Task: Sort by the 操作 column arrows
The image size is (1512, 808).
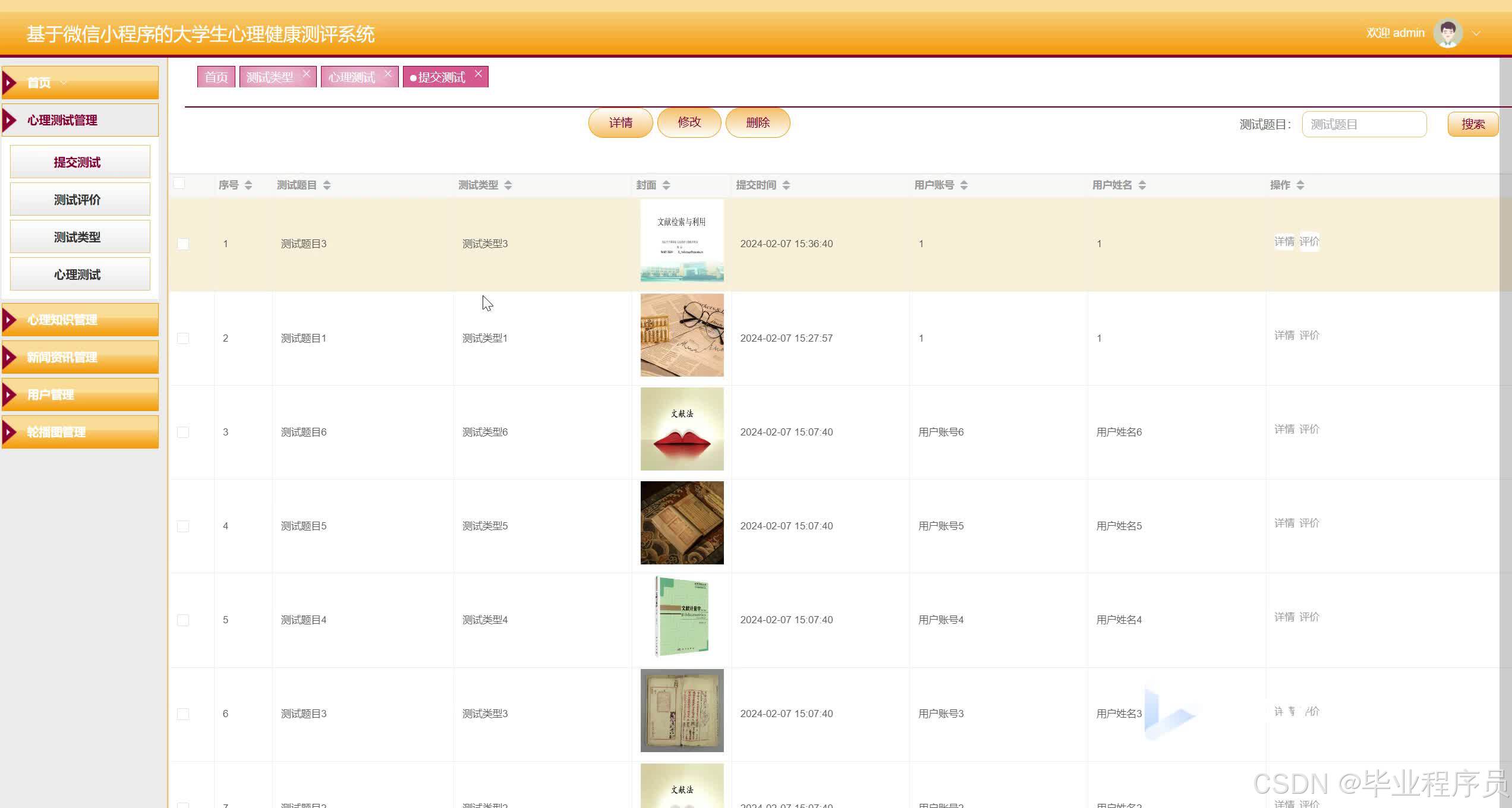Action: (x=1300, y=185)
